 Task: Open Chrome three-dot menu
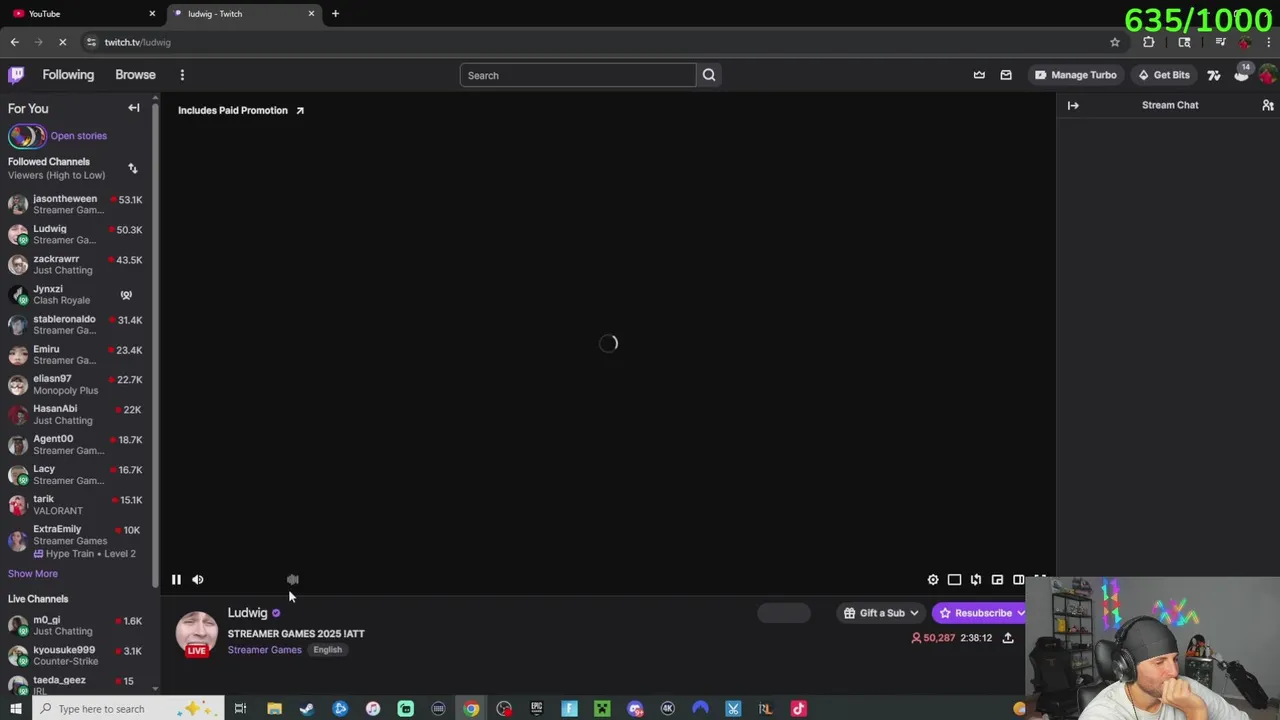(x=1269, y=42)
